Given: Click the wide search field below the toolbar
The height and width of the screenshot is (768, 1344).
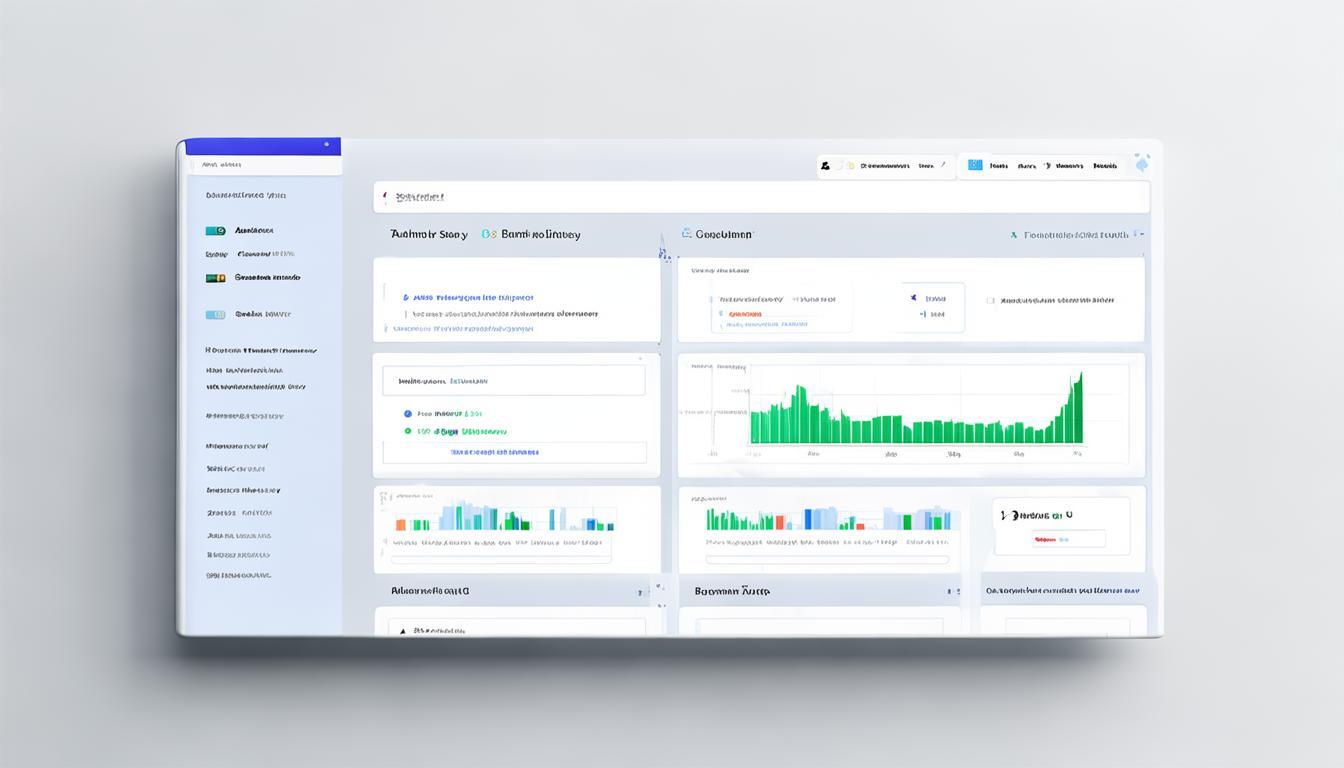Looking at the screenshot, I should pyautogui.click(x=761, y=198).
